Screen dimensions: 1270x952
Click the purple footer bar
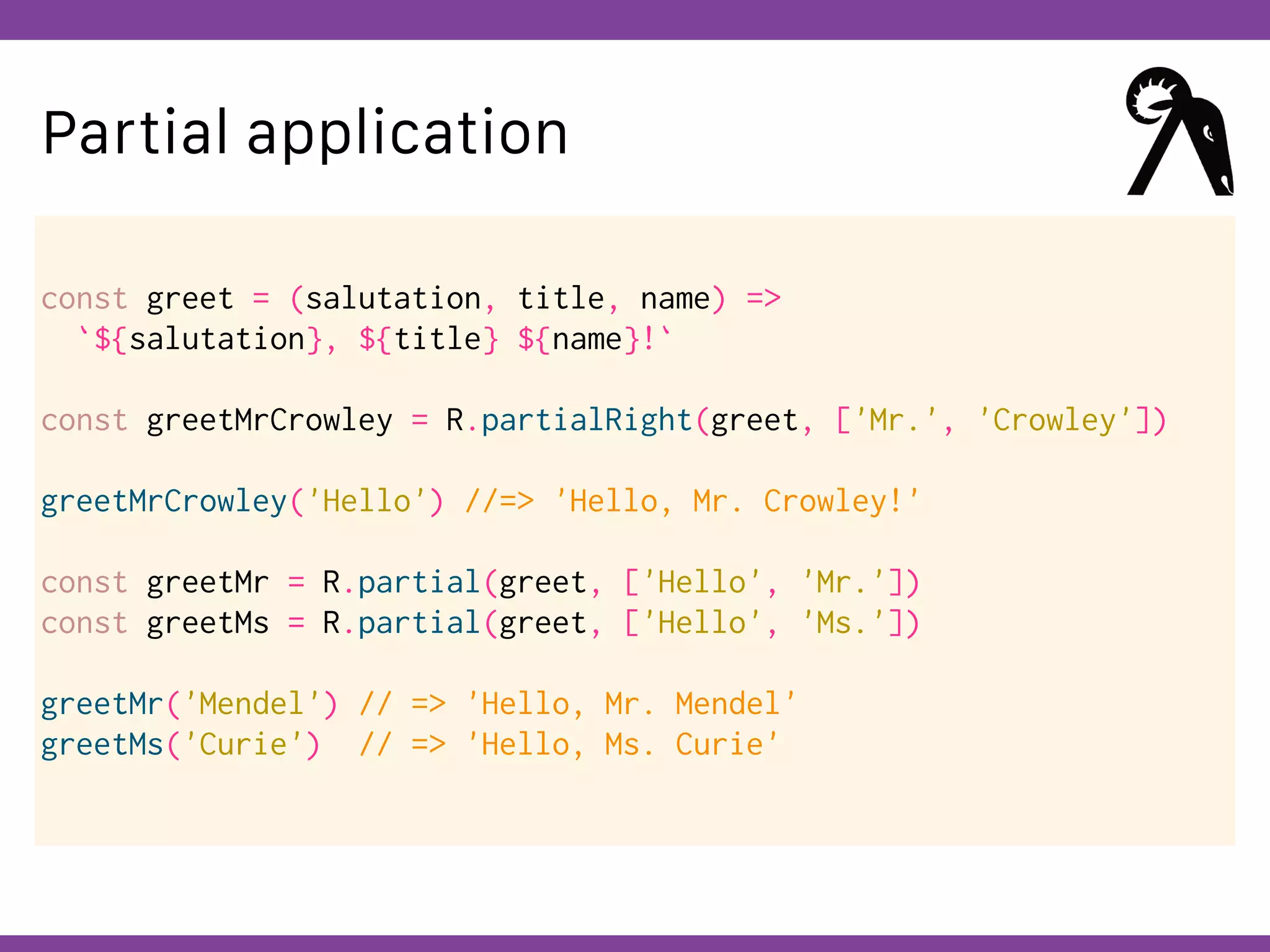click(635, 943)
